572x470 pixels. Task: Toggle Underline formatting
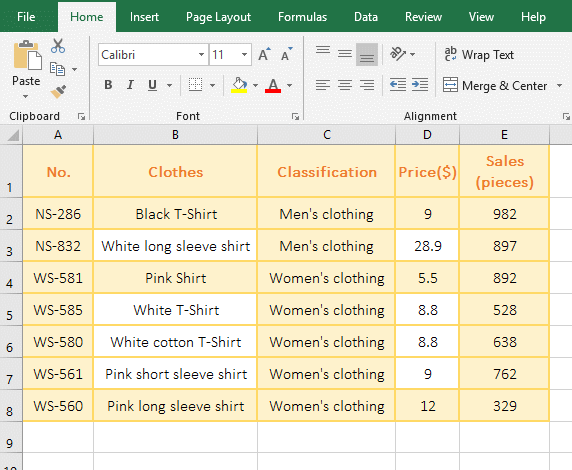coord(152,85)
